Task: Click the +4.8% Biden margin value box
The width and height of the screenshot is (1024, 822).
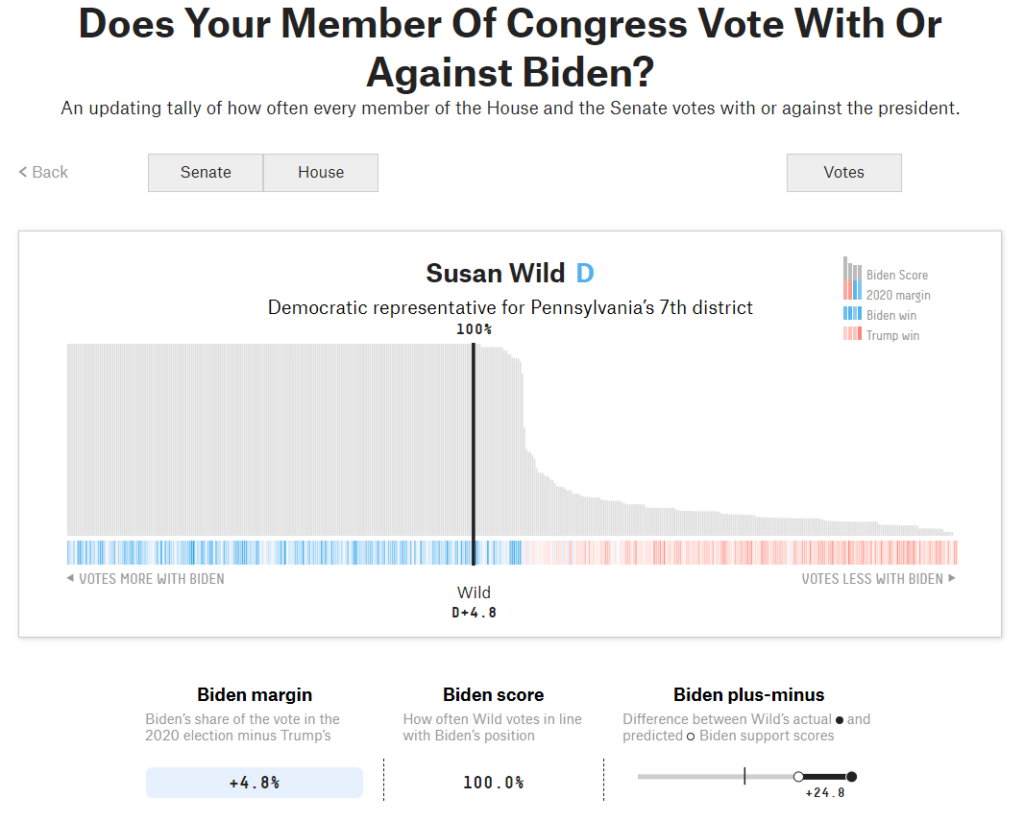Action: point(254,782)
